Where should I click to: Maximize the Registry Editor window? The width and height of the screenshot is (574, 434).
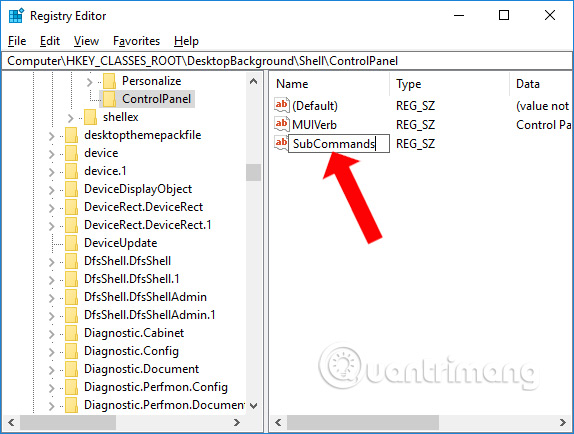pos(504,15)
